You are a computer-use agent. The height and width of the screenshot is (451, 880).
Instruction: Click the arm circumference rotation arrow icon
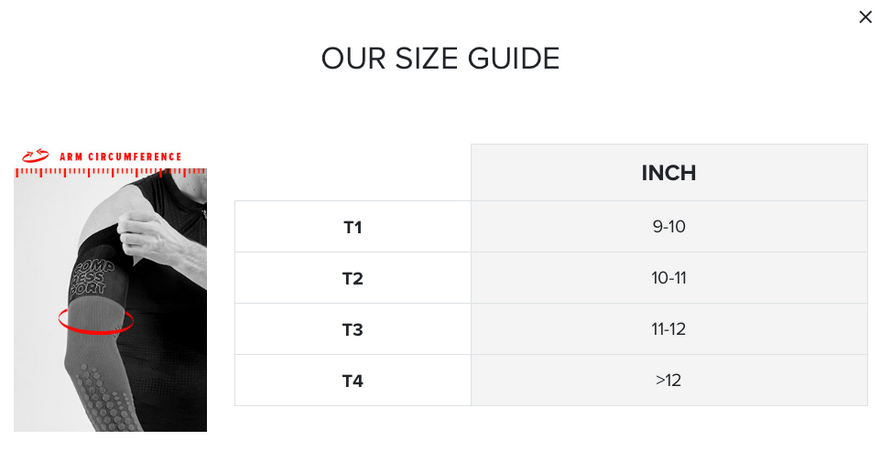(x=35, y=156)
